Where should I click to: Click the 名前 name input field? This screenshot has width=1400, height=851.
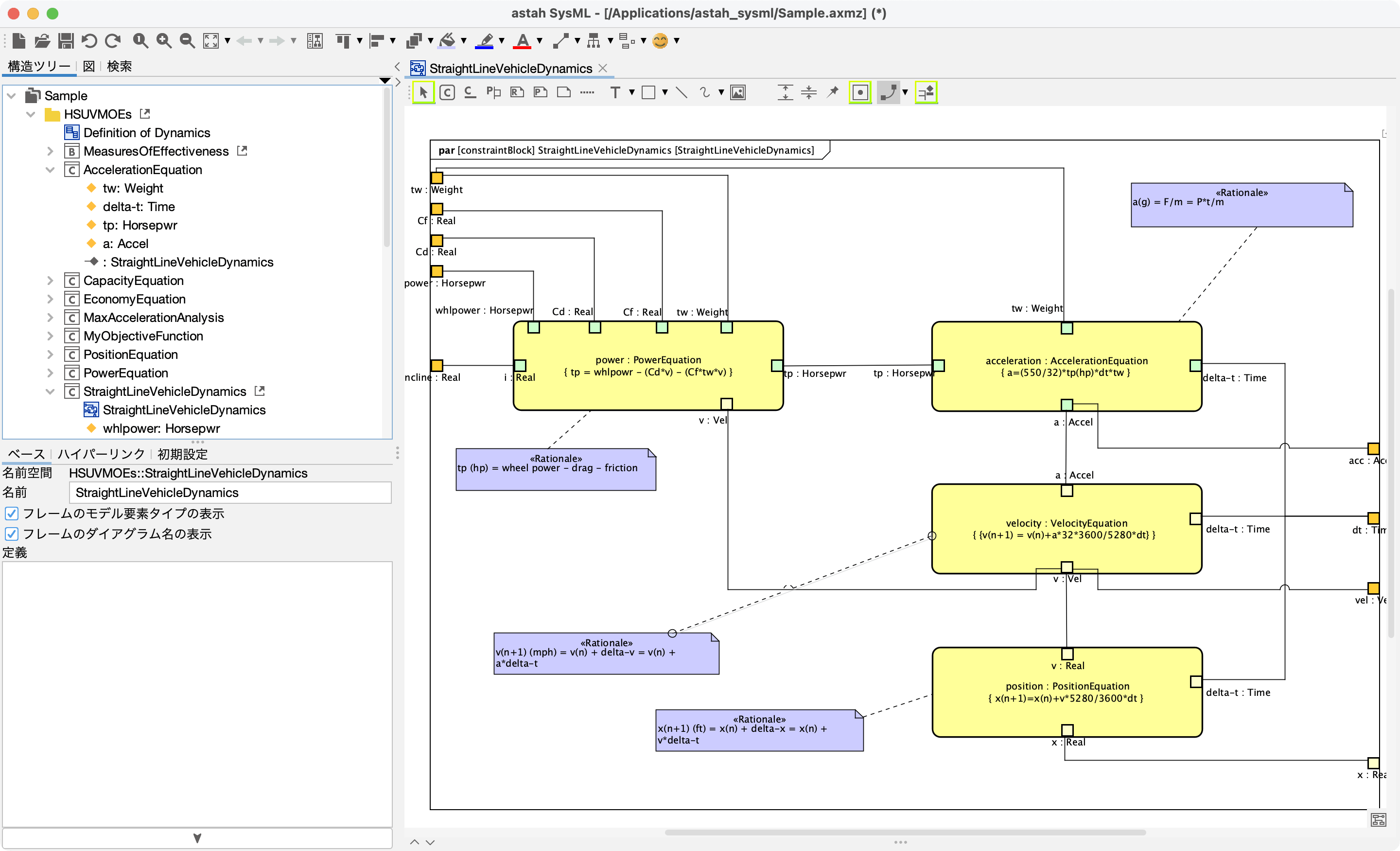tap(229, 492)
